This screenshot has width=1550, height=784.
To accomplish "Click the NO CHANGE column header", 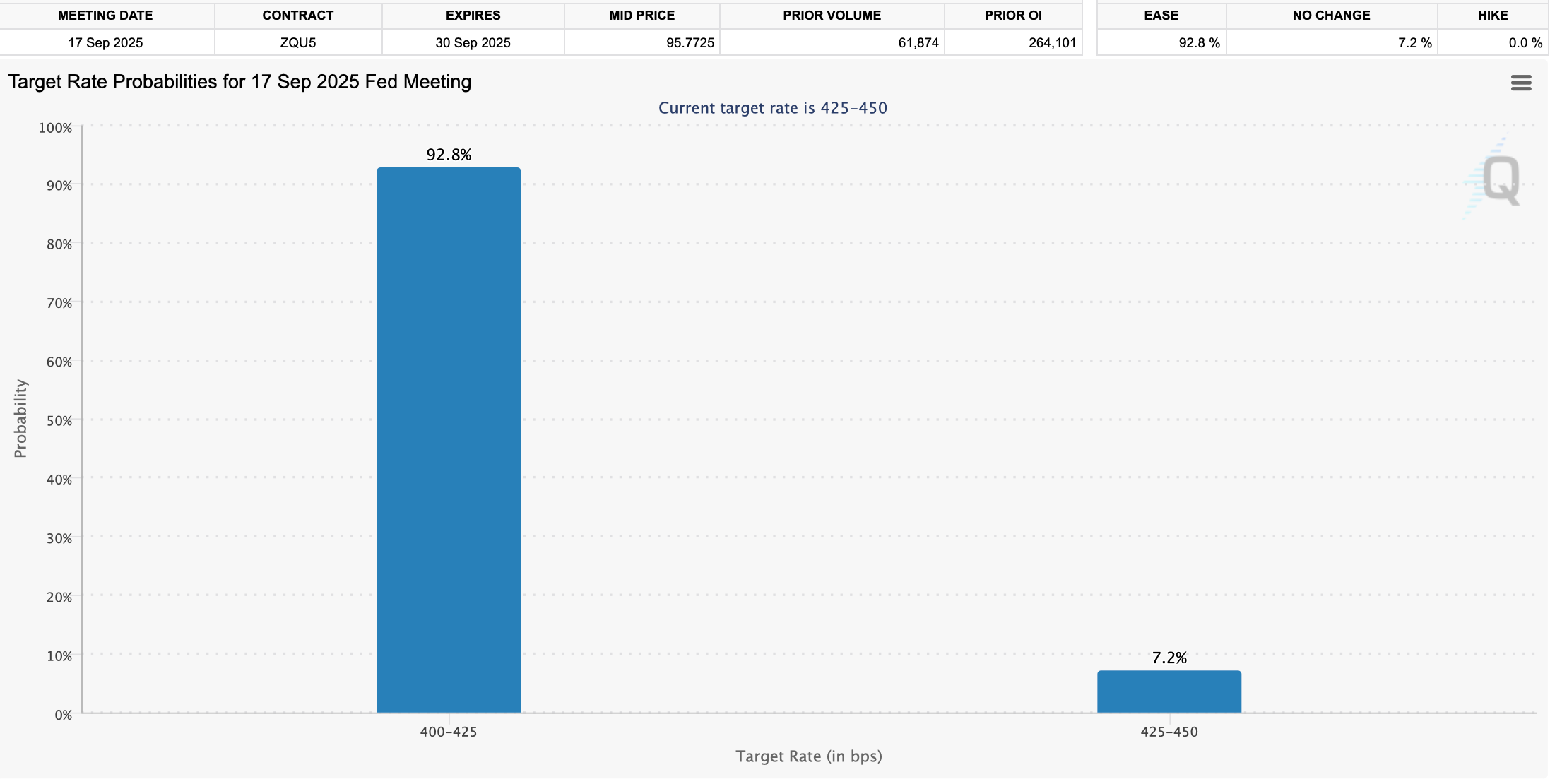I will pyautogui.click(x=1331, y=16).
